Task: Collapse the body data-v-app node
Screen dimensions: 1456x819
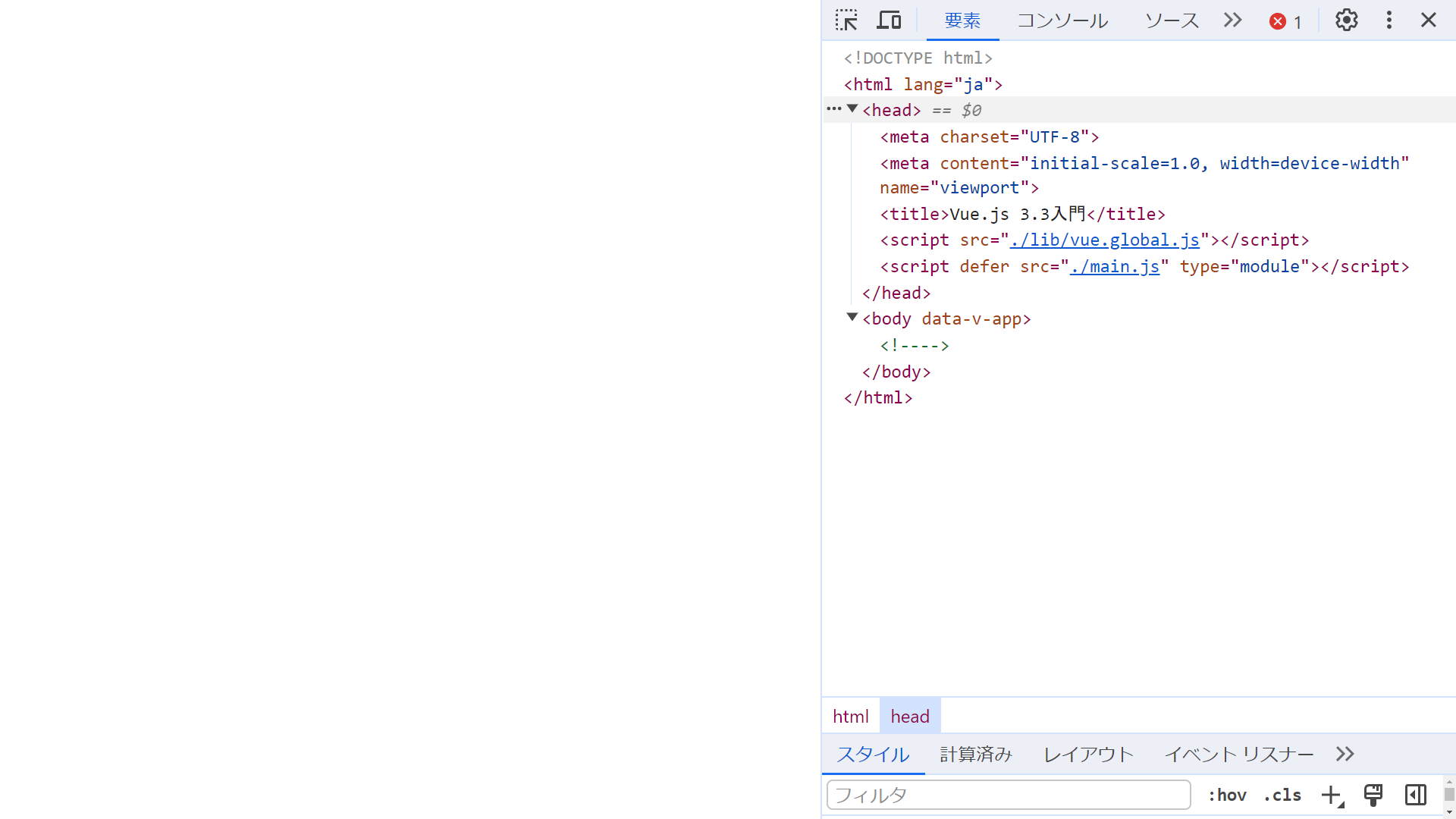Action: (x=852, y=318)
